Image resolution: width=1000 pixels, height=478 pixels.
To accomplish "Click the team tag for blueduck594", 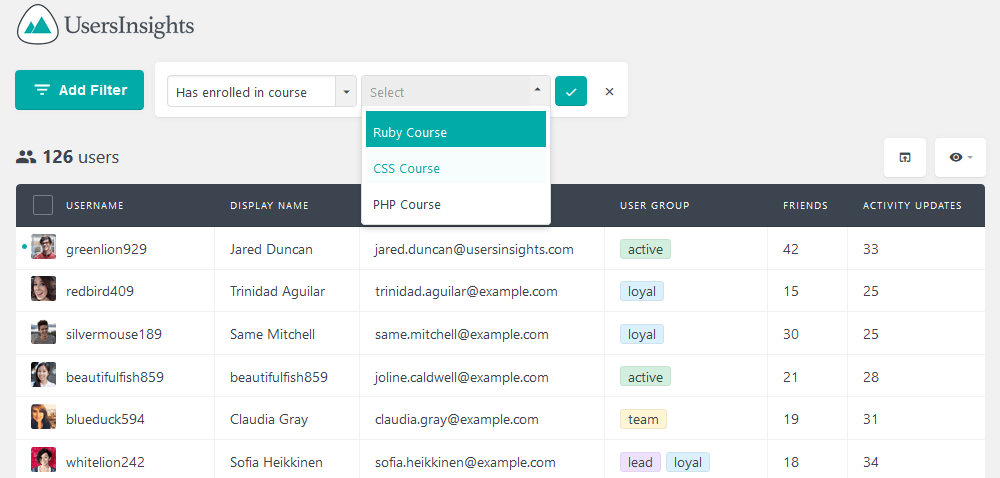I will pyautogui.click(x=643, y=419).
